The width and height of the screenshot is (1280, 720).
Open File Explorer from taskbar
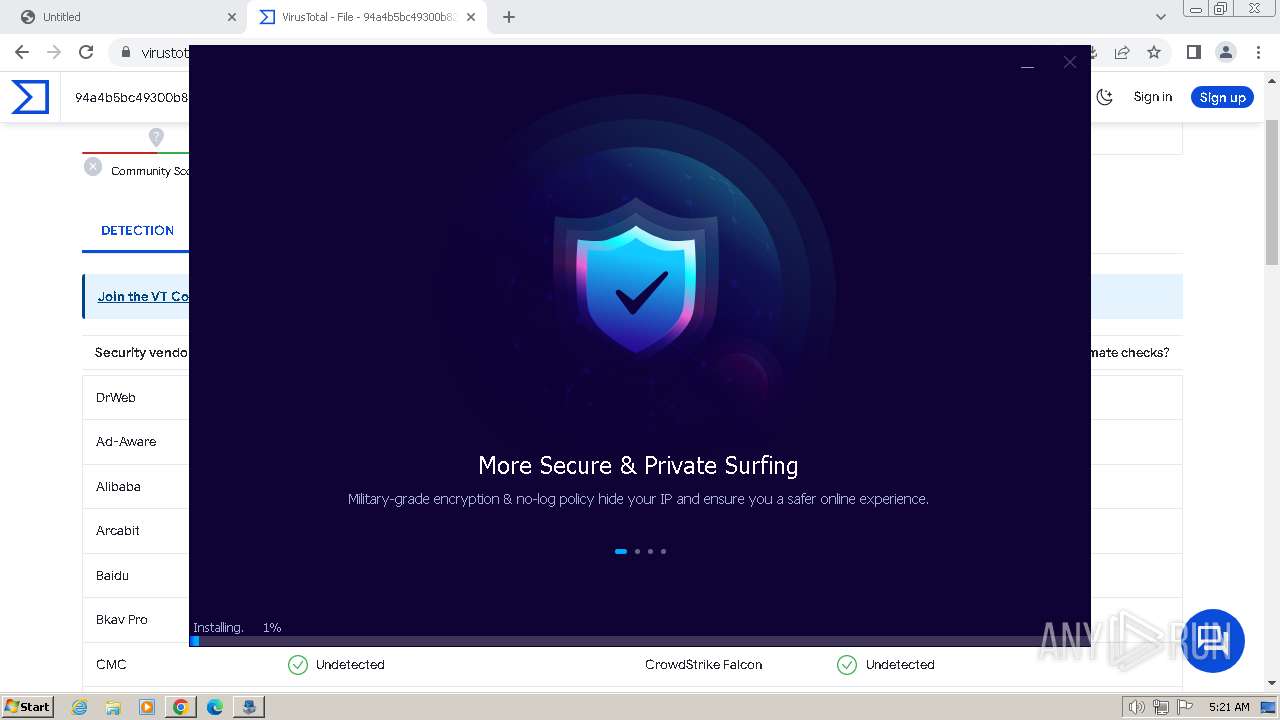pos(113,707)
